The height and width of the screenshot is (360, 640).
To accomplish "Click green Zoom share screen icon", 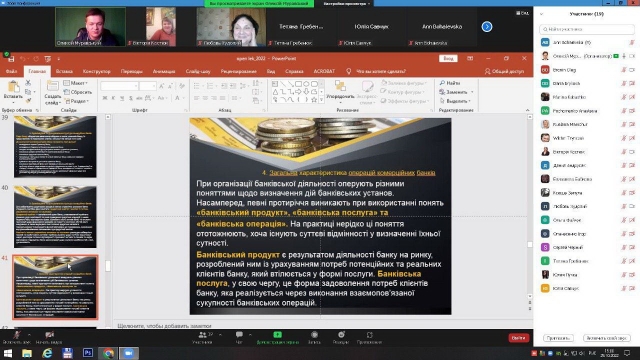I will point(278,335).
